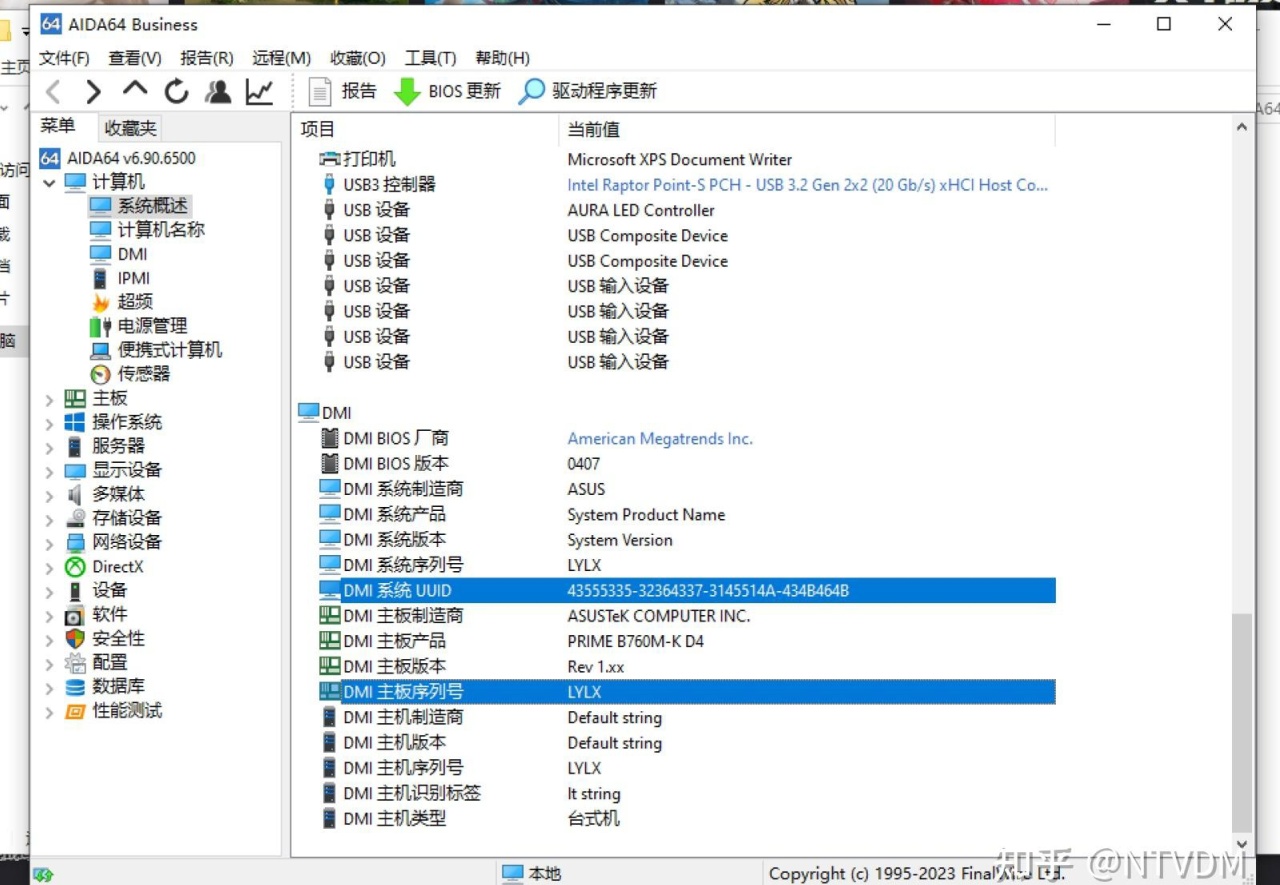The image size is (1280, 885).
Task: Click the 配置 configuration icon
Action: coord(75,663)
